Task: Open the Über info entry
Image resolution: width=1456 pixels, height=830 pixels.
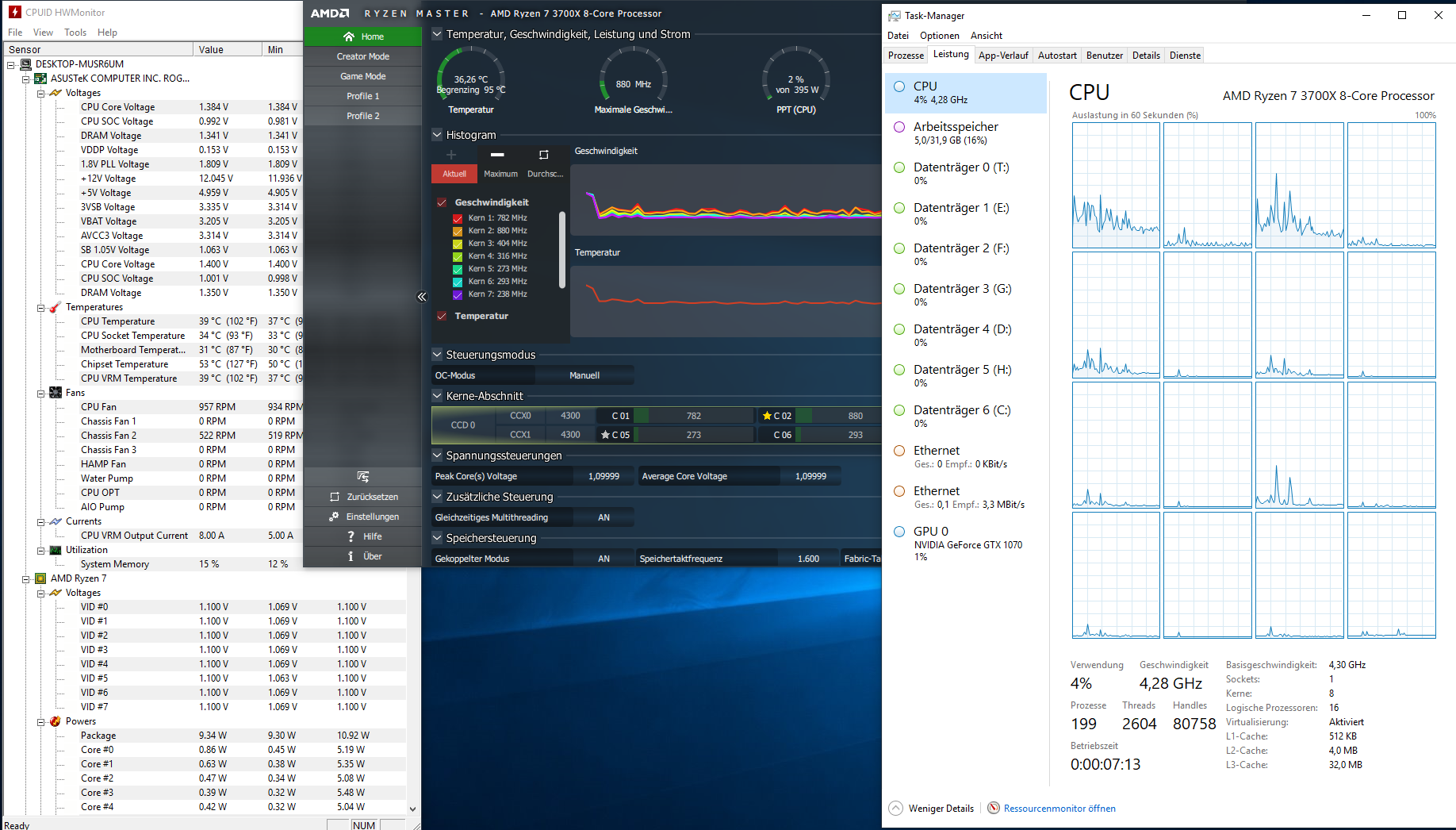Action: tap(351, 556)
